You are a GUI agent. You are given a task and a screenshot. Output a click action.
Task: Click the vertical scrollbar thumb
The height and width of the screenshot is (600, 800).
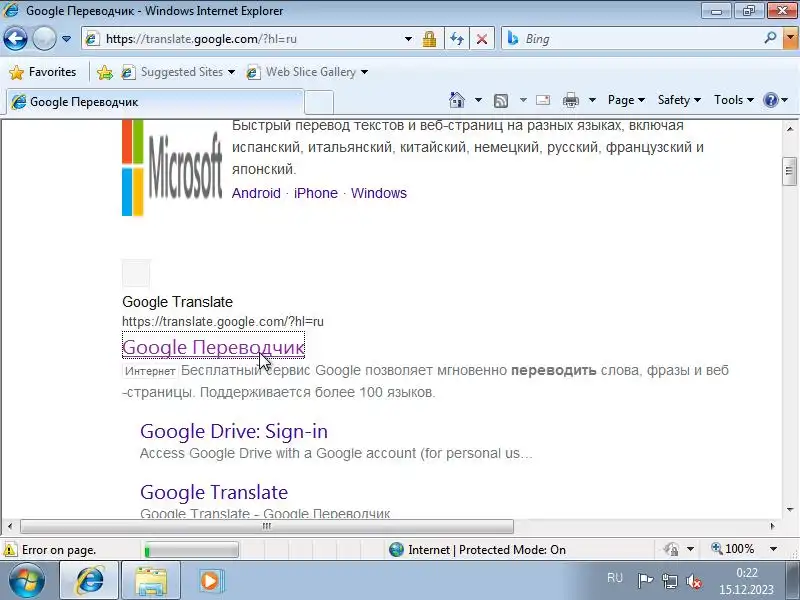[789, 171]
